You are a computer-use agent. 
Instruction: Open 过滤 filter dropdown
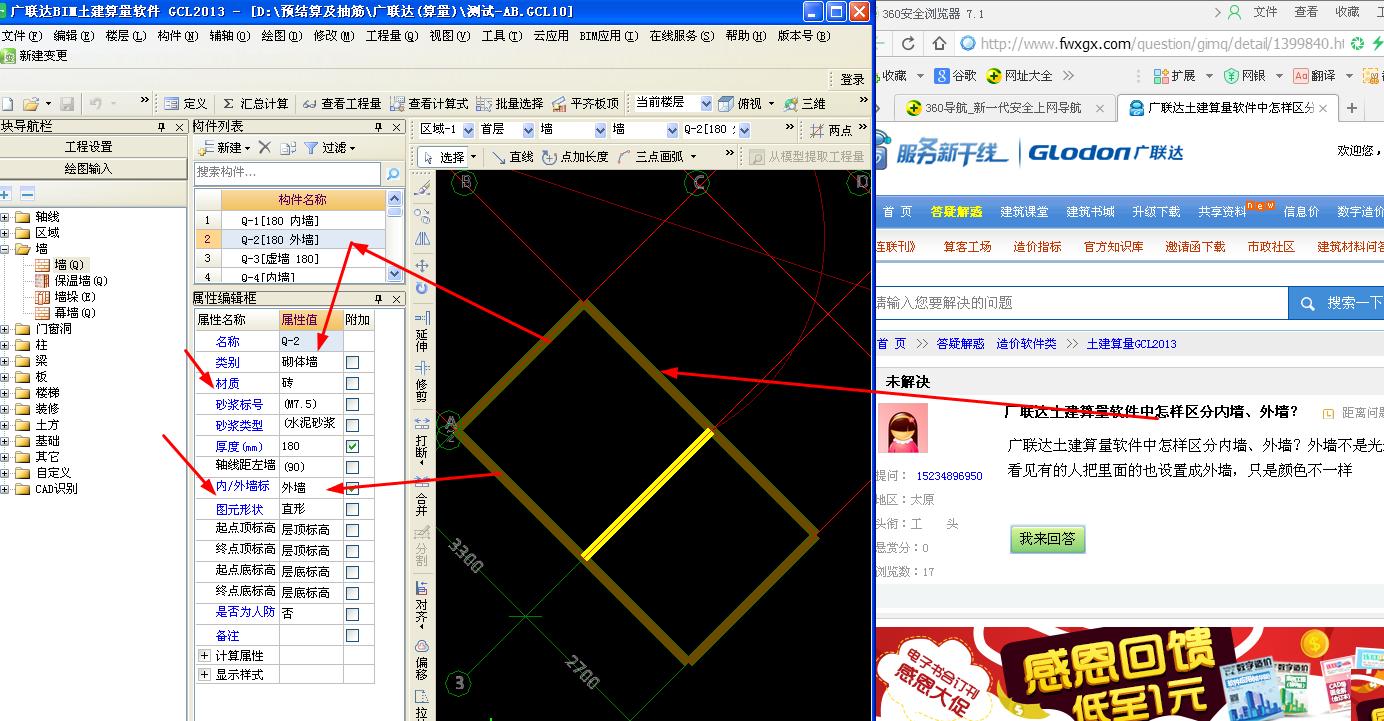330,147
